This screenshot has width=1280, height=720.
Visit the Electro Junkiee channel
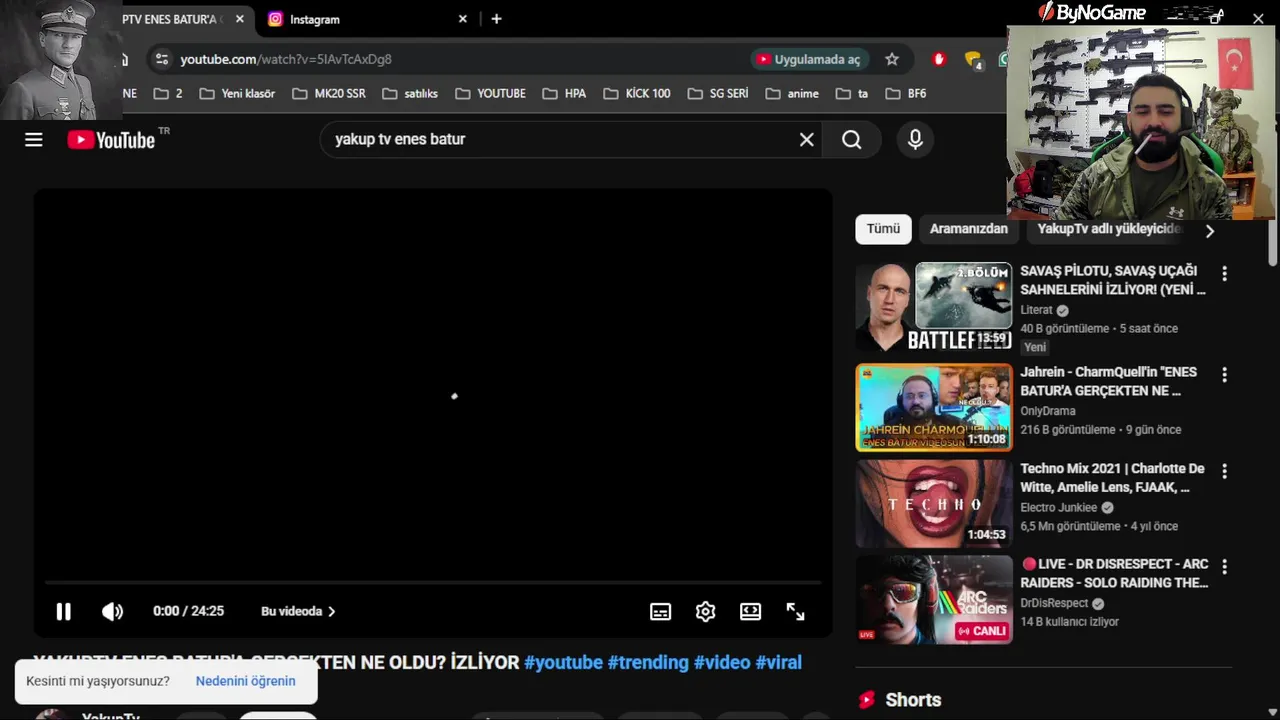click(x=1058, y=507)
